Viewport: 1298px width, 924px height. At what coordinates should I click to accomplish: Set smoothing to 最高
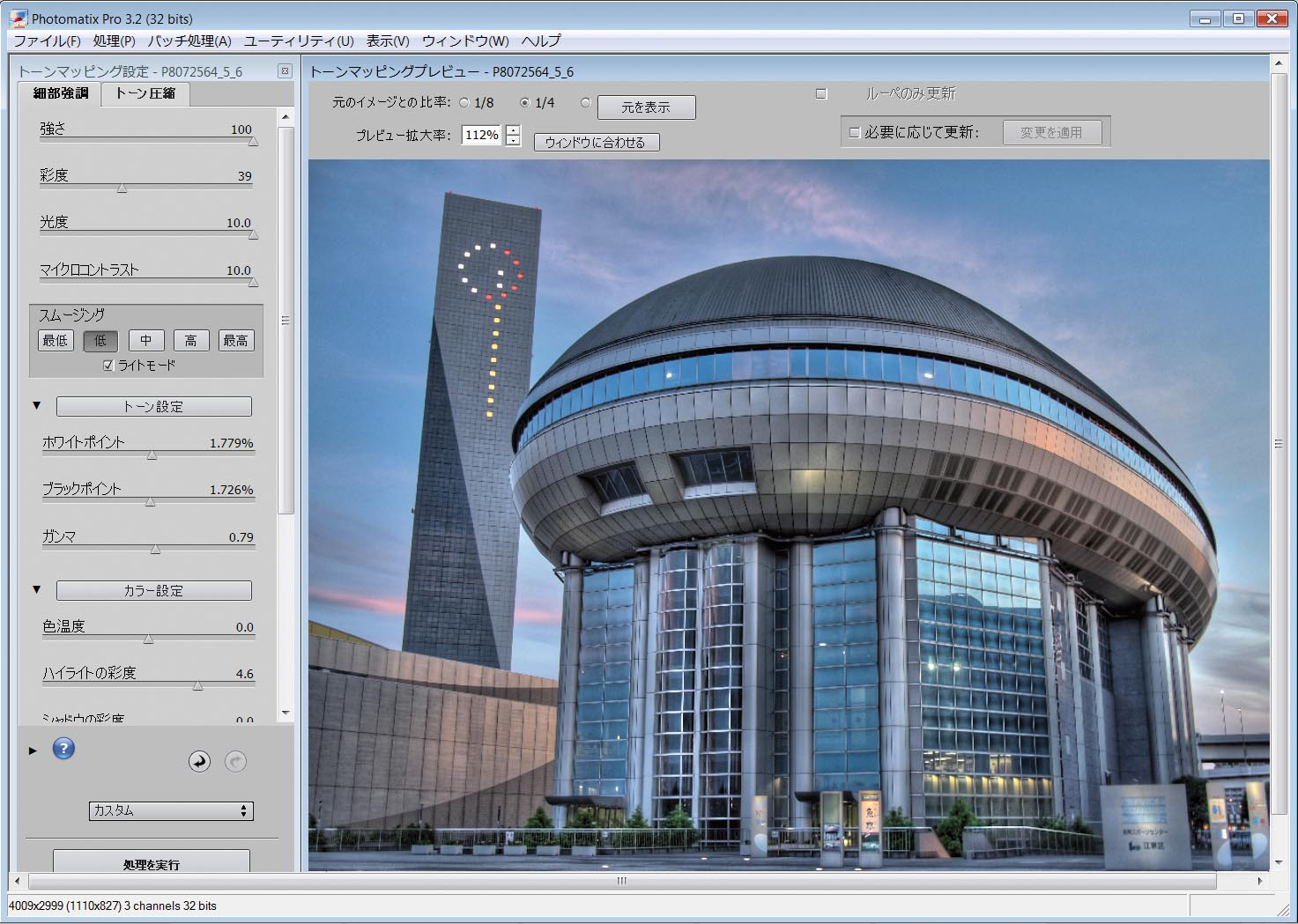click(235, 341)
